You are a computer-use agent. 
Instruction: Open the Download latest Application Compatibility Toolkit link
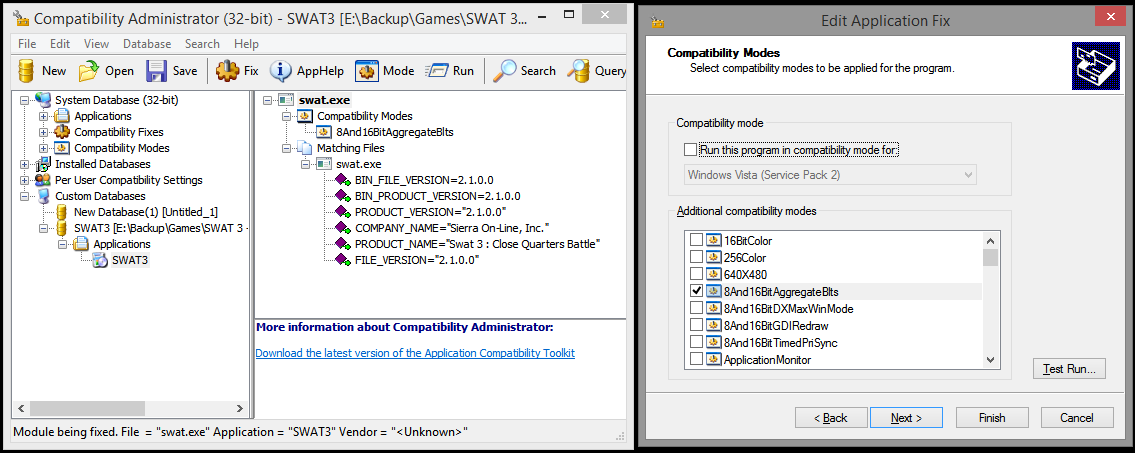click(x=415, y=353)
